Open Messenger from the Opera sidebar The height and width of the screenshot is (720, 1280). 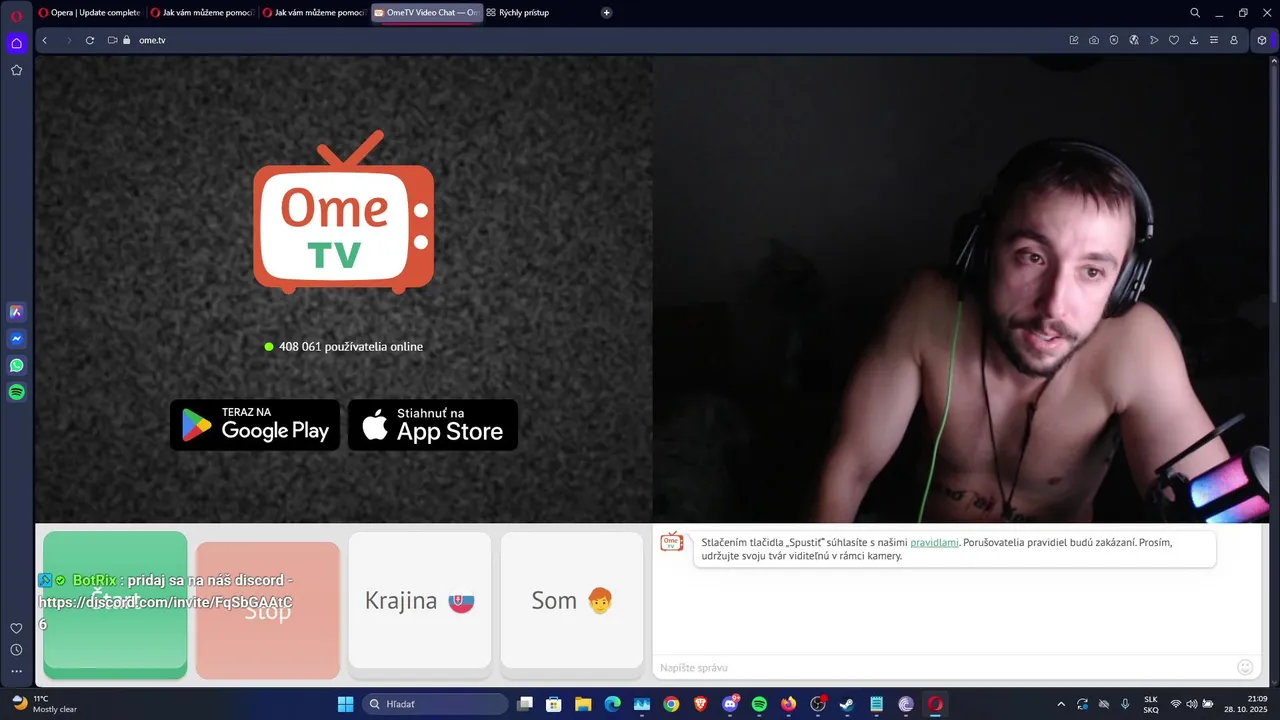pyautogui.click(x=16, y=339)
